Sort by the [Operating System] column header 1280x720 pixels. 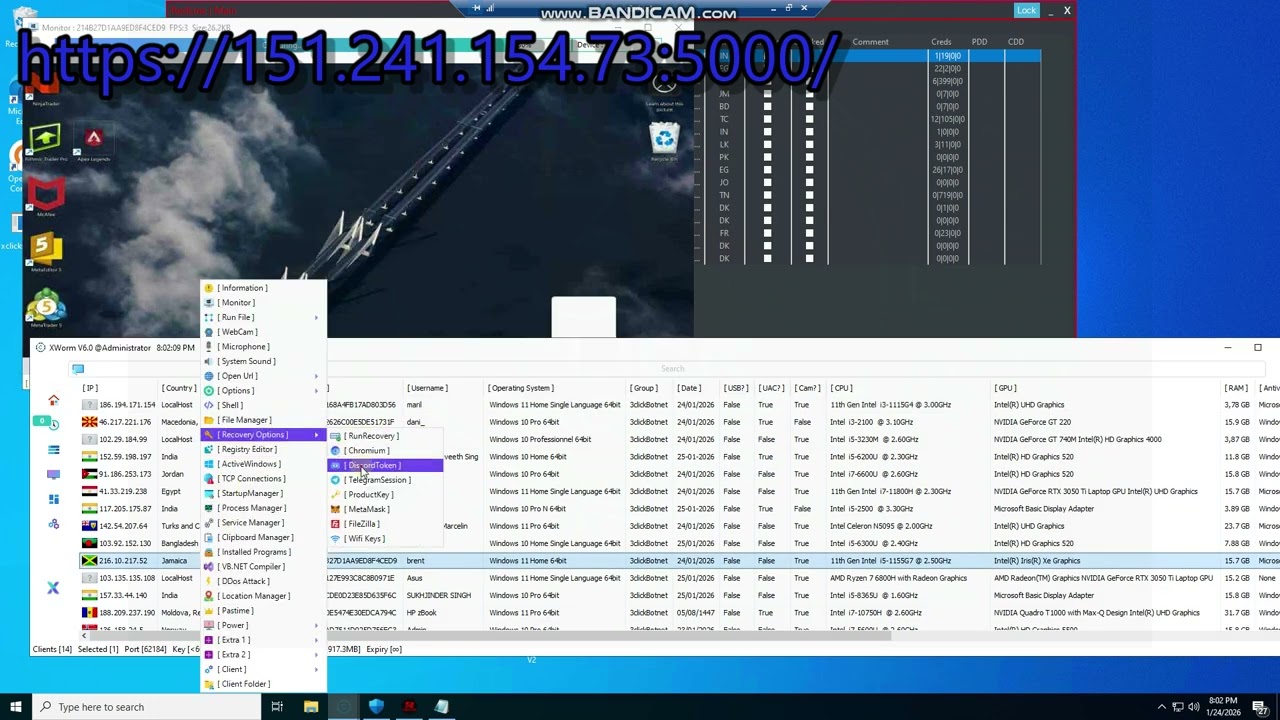coord(521,388)
